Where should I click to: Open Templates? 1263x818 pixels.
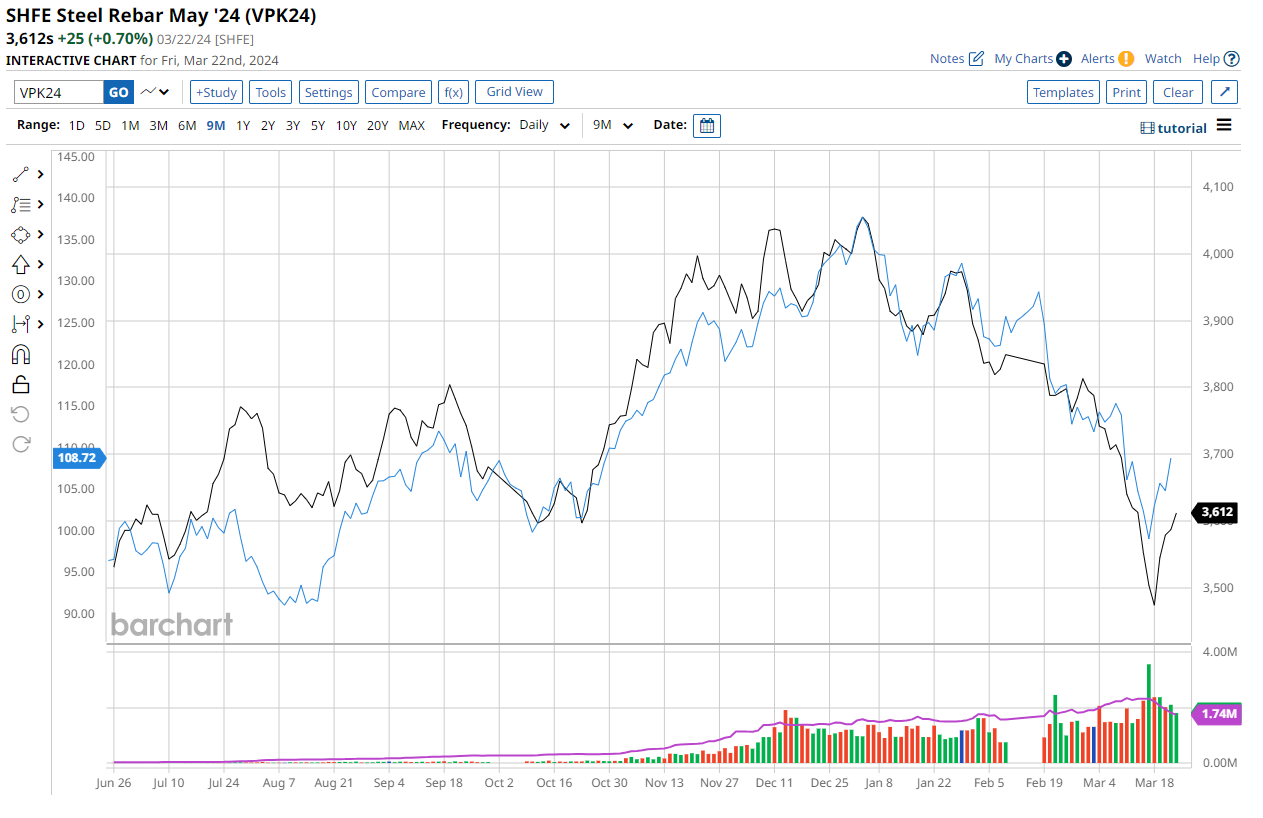point(1063,92)
